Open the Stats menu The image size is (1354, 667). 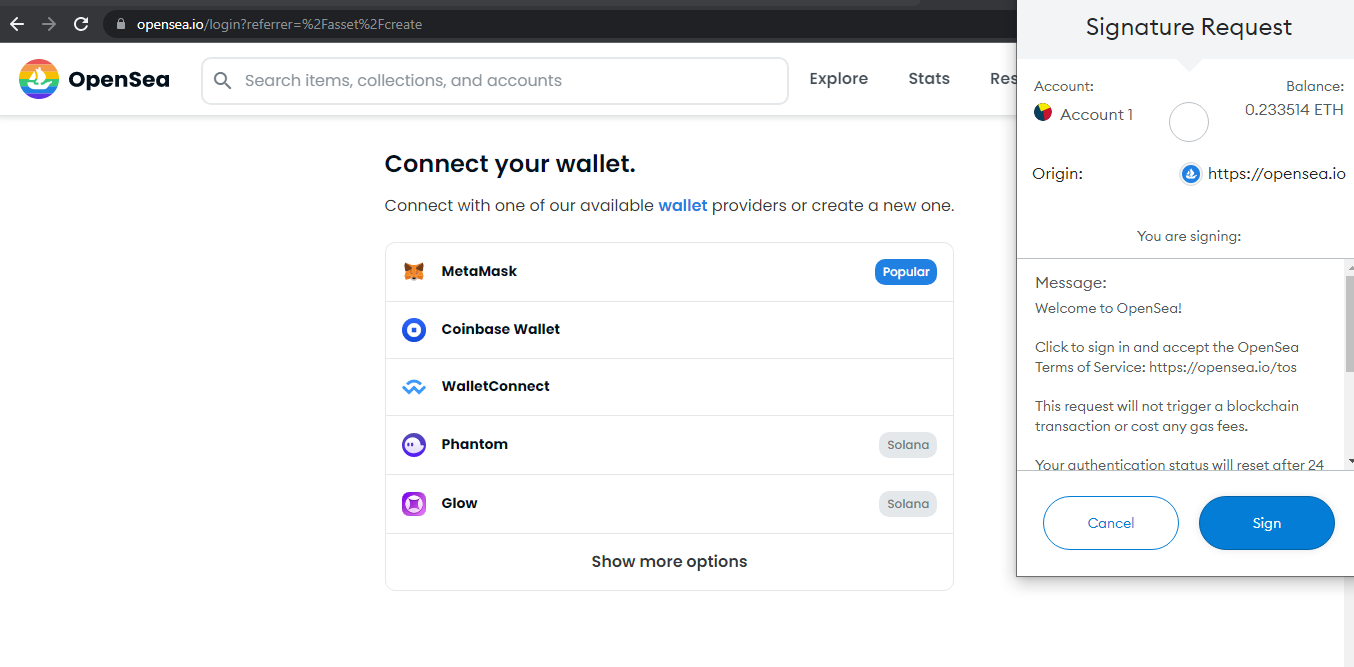tap(929, 79)
